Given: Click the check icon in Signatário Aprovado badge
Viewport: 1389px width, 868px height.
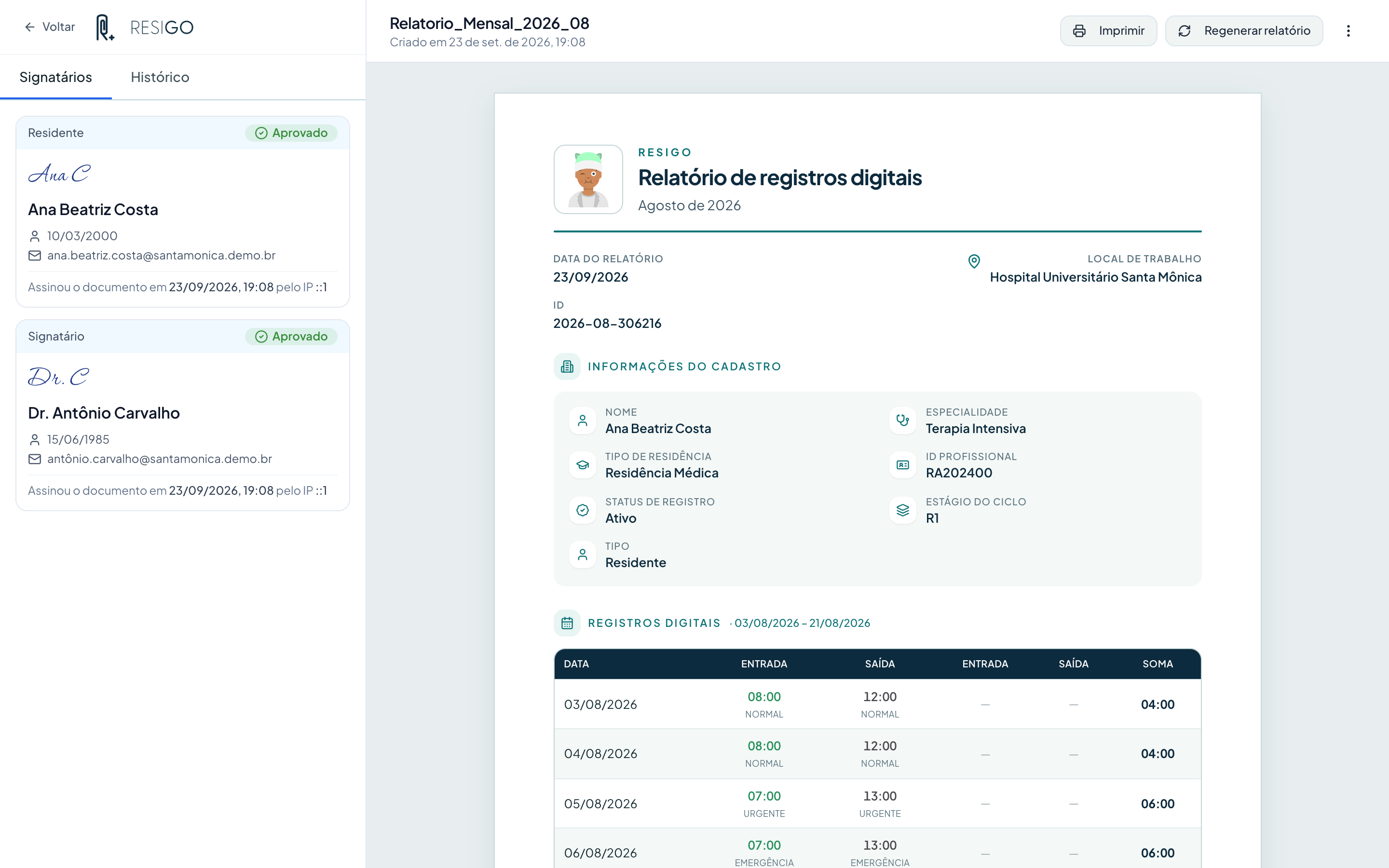Looking at the screenshot, I should 261,337.
